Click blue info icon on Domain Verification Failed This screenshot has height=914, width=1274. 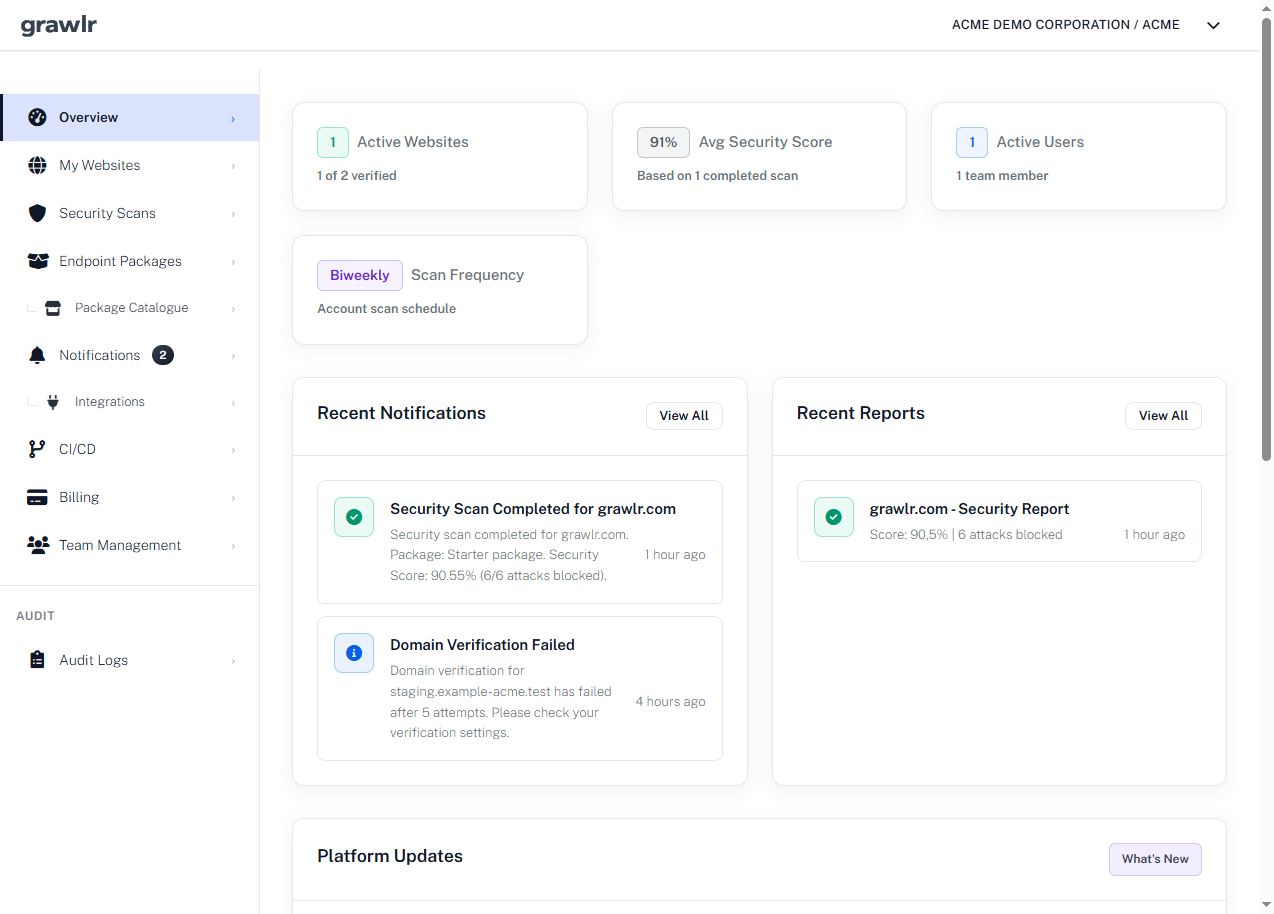coord(354,653)
